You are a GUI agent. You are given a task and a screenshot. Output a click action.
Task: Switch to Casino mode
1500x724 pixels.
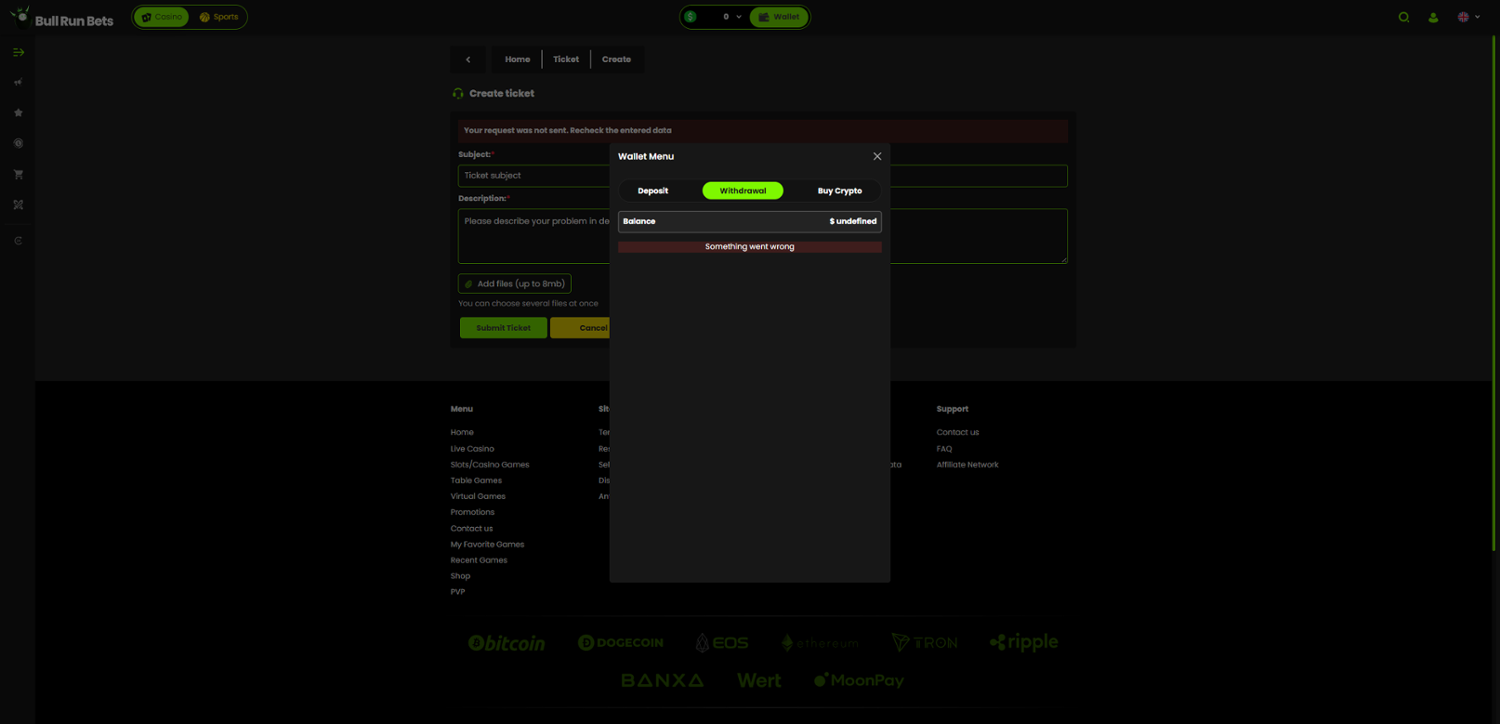click(162, 17)
